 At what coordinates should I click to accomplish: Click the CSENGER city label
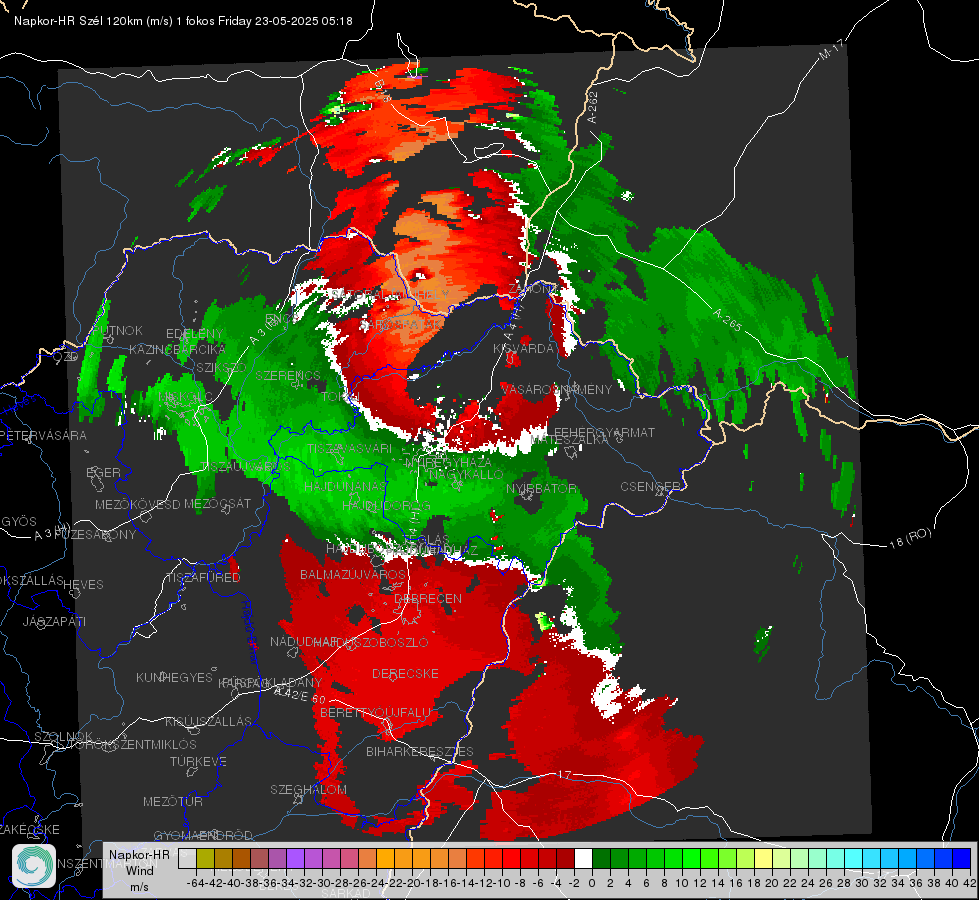pyautogui.click(x=651, y=486)
